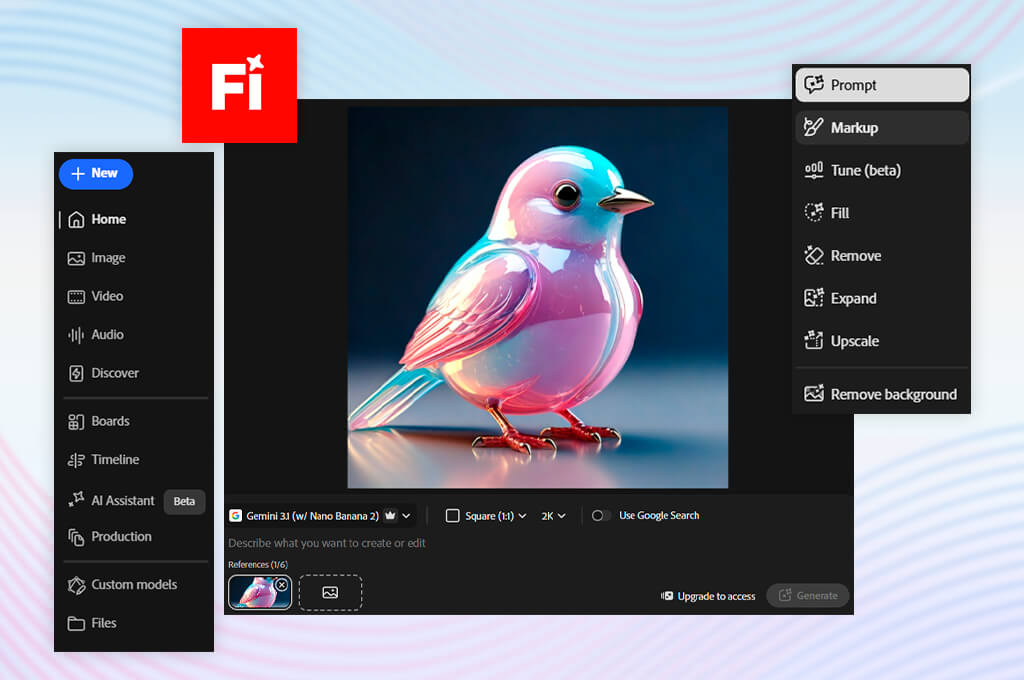Open the Audio waveform icon

pos(76,335)
